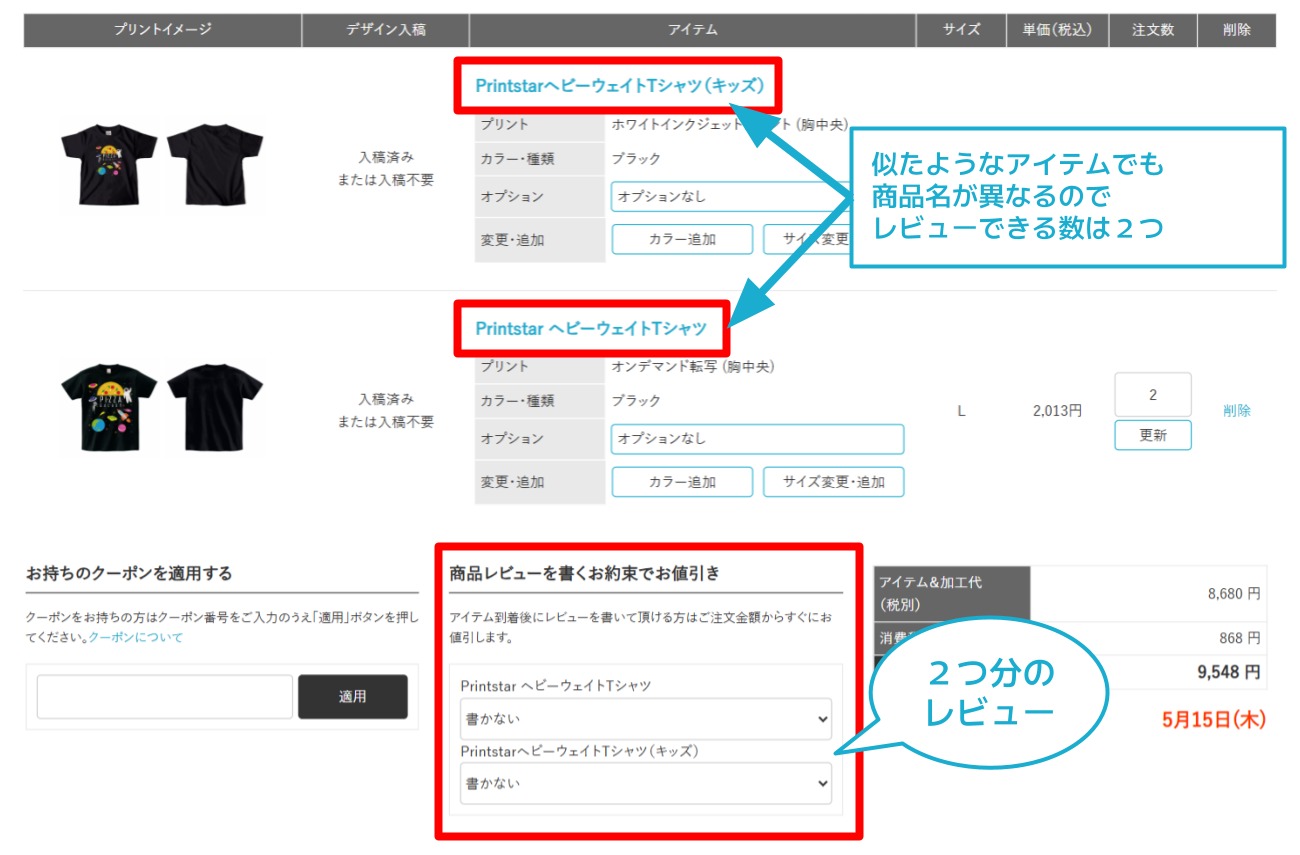This screenshot has width=1300, height=855.
Task: Click the 単価(税込) column header
Action: (x=1058, y=30)
